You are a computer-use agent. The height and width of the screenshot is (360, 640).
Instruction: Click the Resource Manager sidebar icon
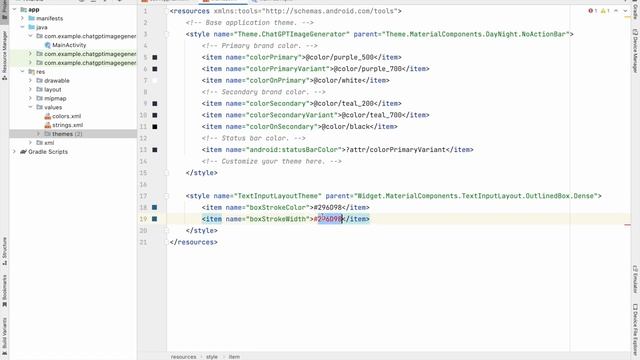pos(4,78)
